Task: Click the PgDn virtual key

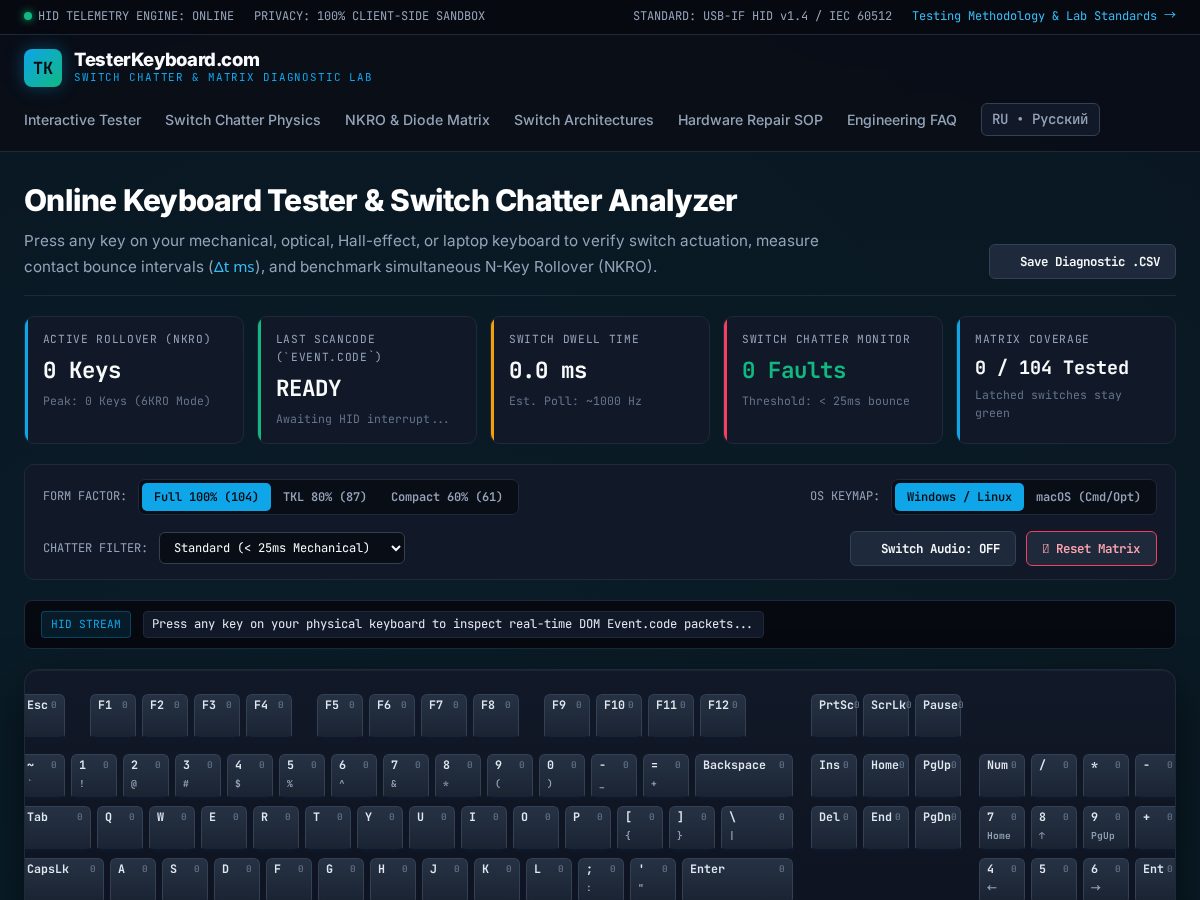Action: (x=938, y=828)
